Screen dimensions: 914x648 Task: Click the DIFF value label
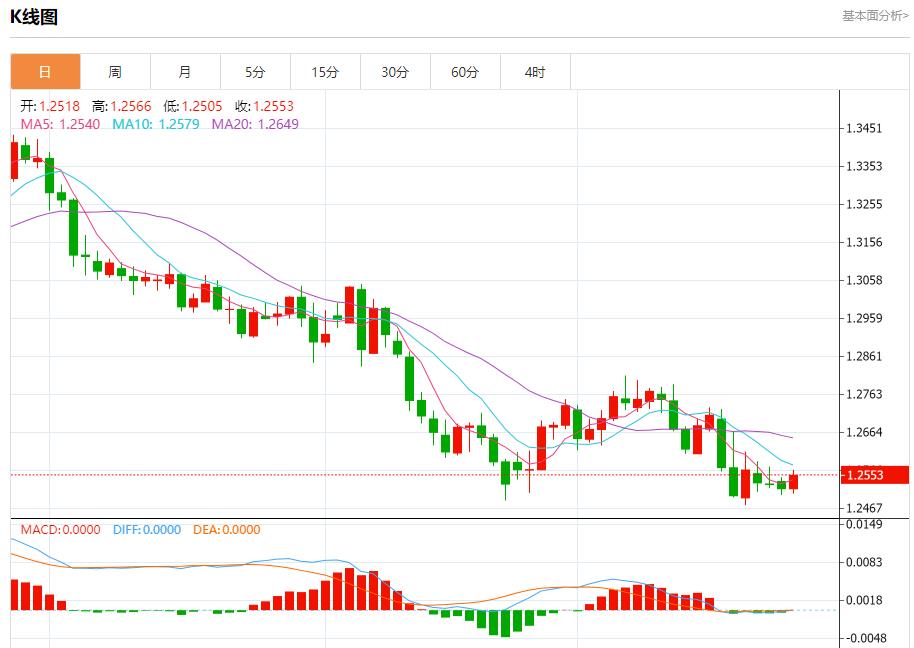145,530
